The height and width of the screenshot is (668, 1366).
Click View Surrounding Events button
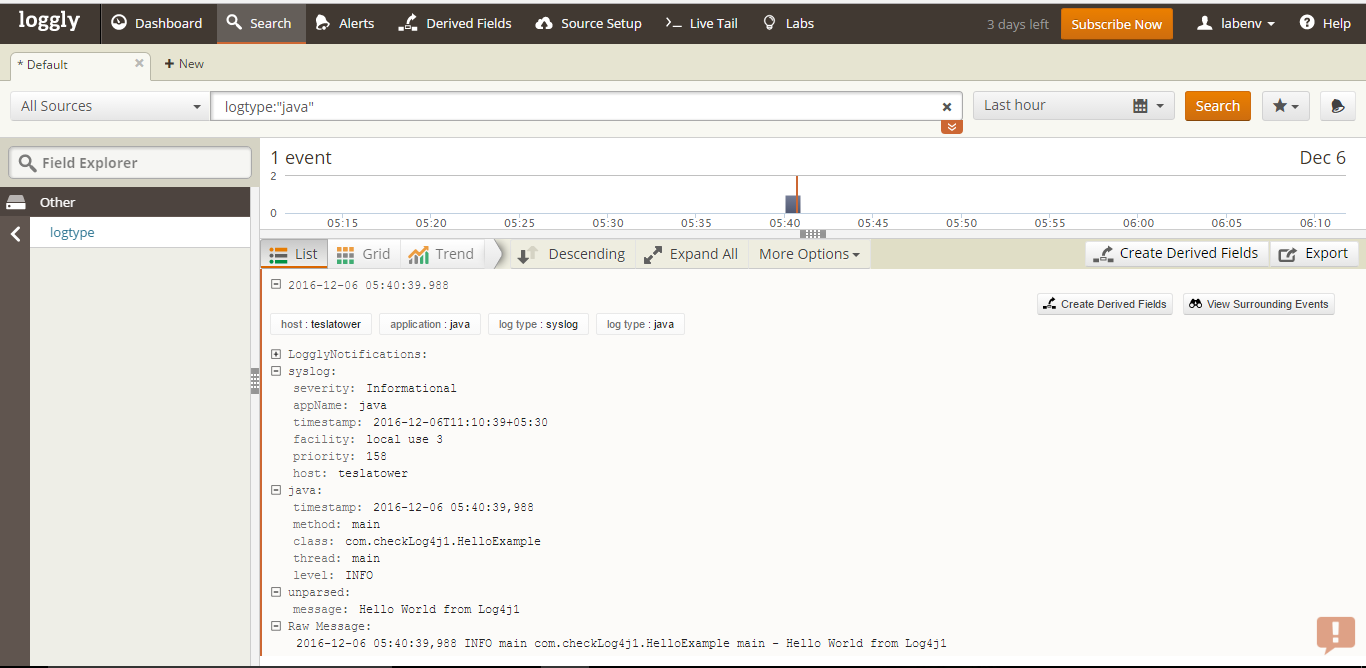tap(1258, 304)
